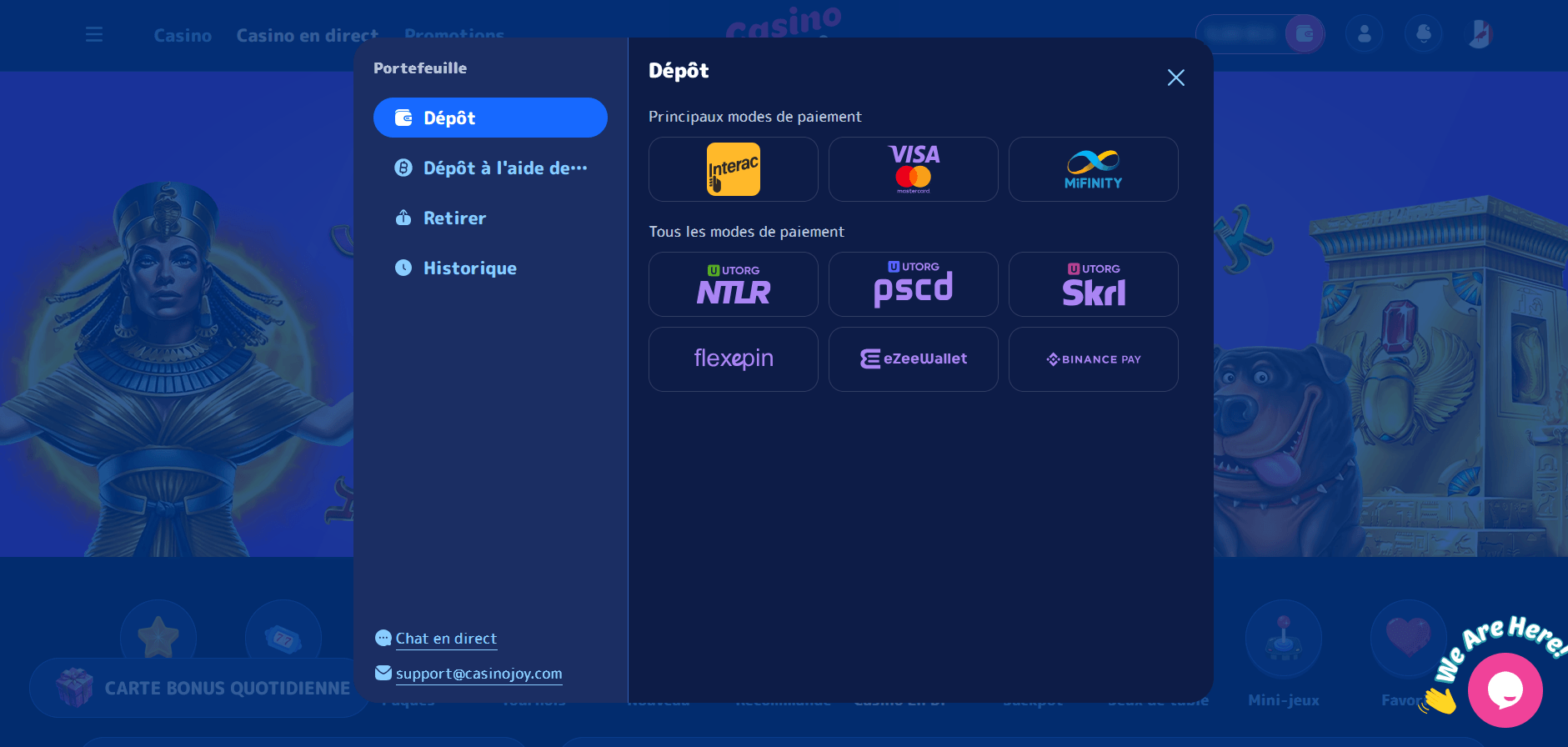
Task: Open notifications bell in header
Action: (x=1424, y=34)
